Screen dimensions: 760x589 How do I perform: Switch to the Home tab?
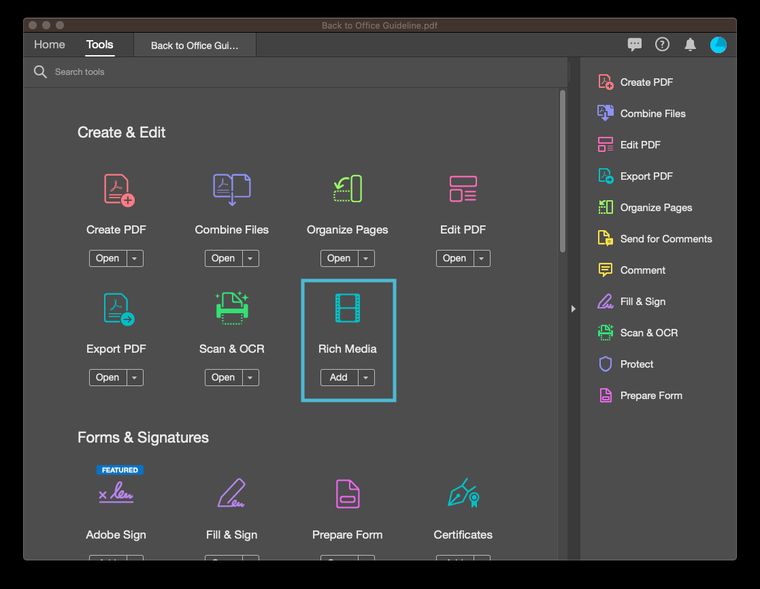(49, 45)
